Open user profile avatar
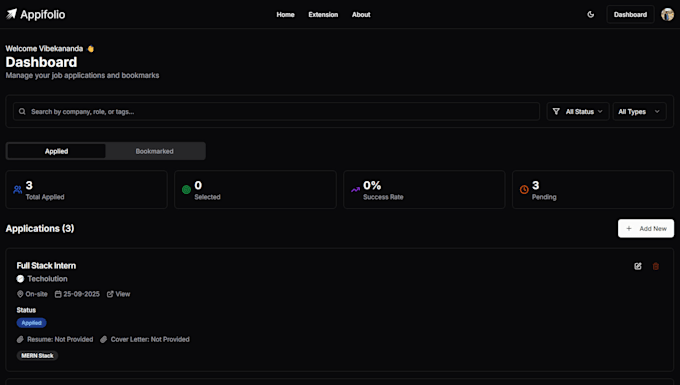This screenshot has height=385, width=680. click(x=667, y=14)
